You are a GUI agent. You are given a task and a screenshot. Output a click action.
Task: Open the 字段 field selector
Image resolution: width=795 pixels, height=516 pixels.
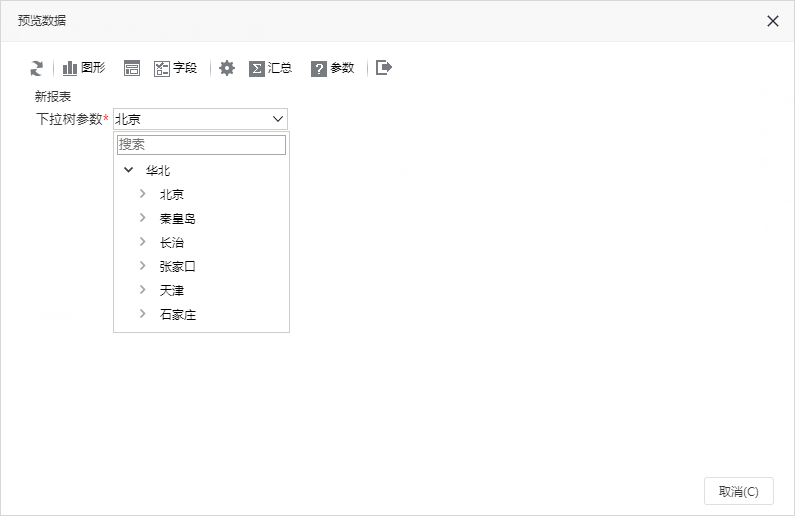175,68
